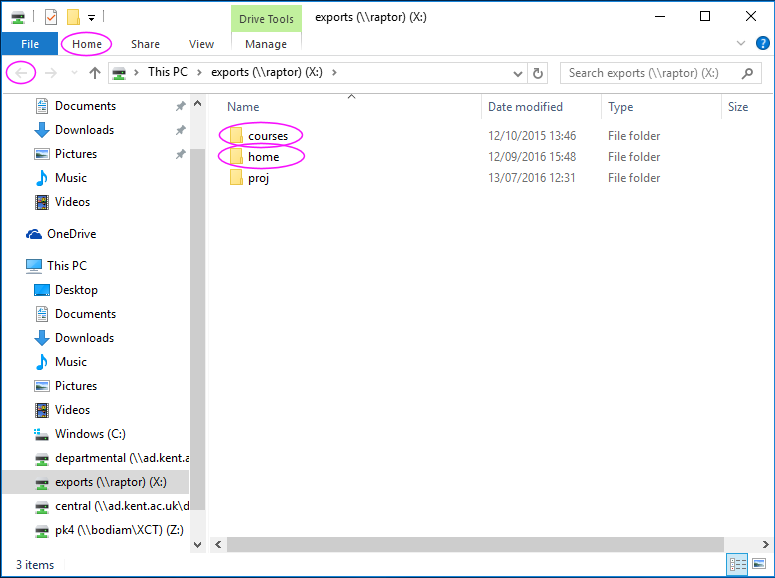Screen dimensions: 775x578
Task: Click the date 12/09/2016 15:48
Action: click(x=532, y=157)
